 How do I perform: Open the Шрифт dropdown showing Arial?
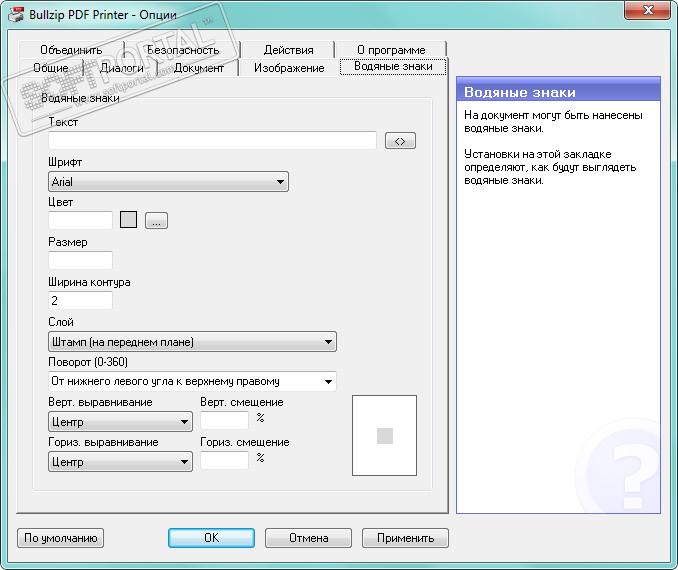[168, 182]
